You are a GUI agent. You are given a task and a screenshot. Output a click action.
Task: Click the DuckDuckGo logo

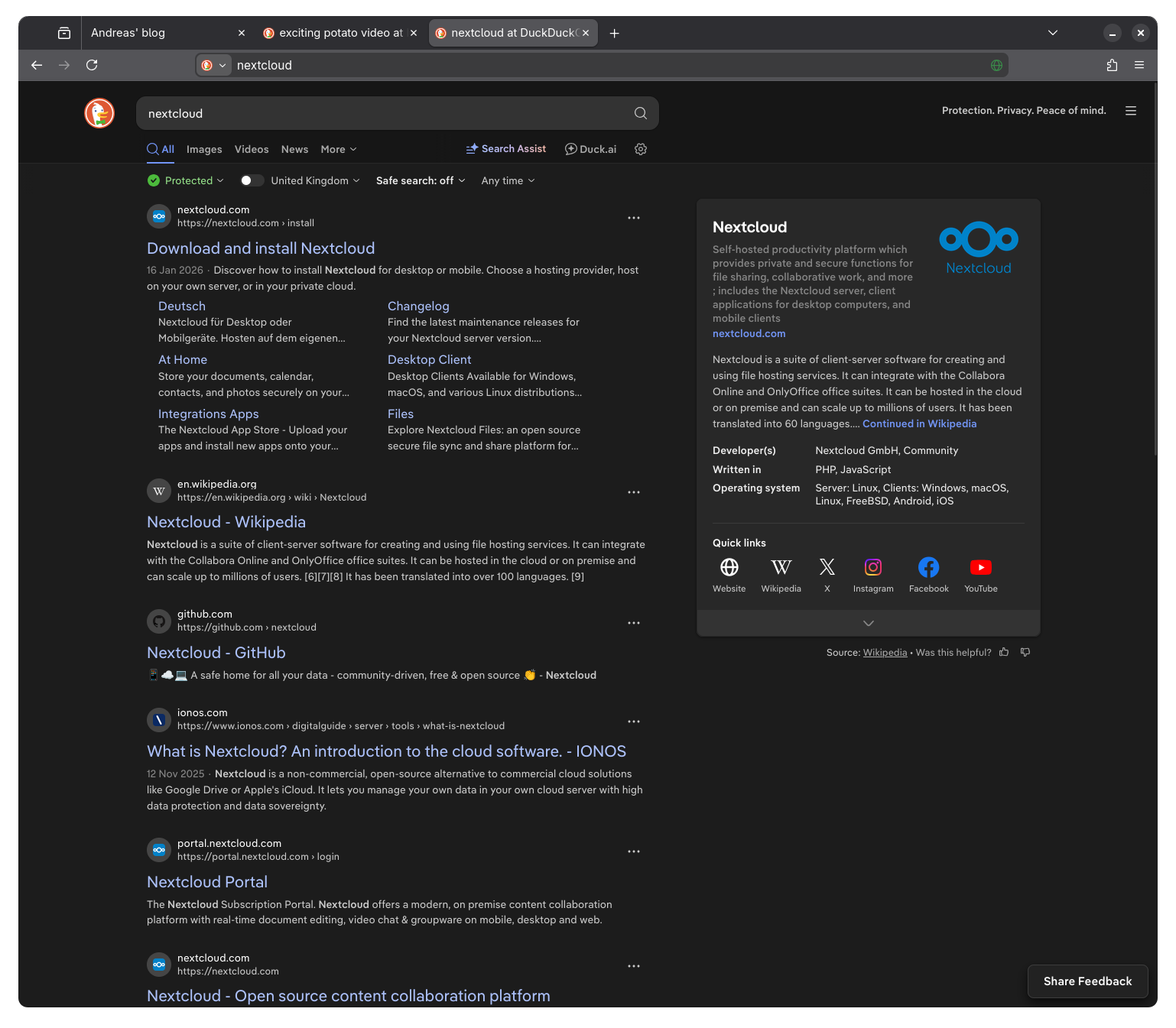point(99,113)
